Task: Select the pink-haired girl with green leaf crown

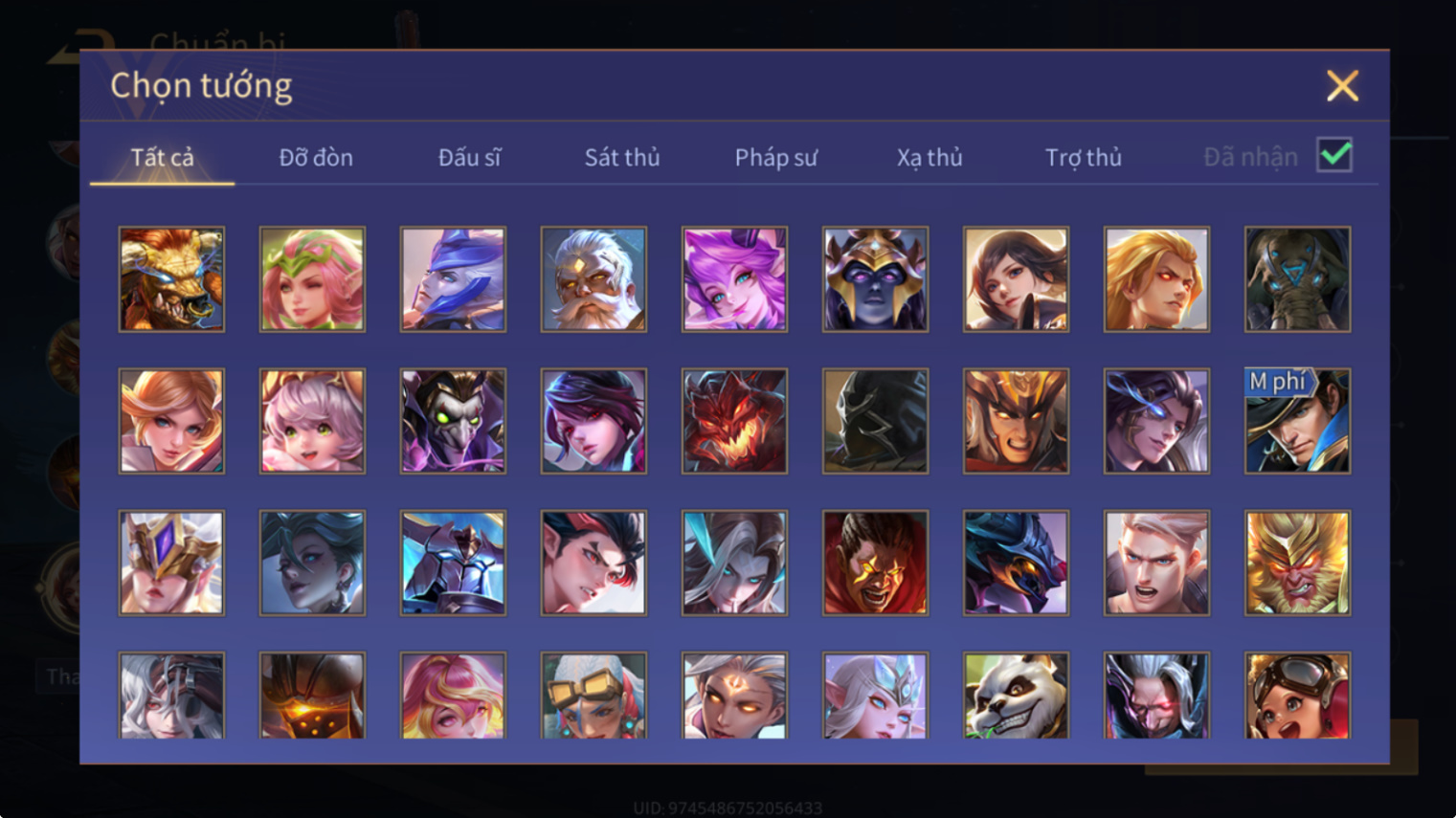Action: tap(312, 279)
